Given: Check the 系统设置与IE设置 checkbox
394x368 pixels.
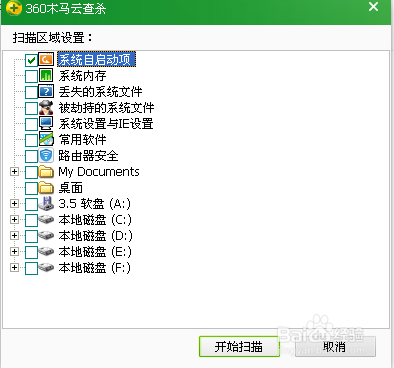Looking at the screenshot, I should [31, 124].
